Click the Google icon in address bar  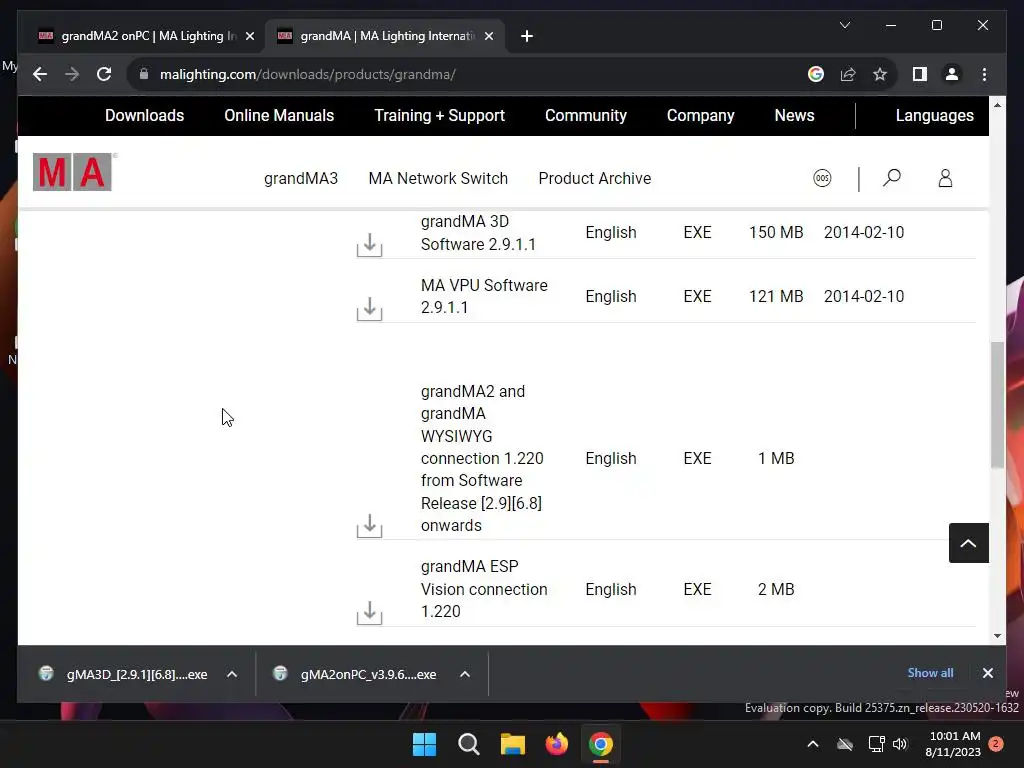[x=816, y=74]
